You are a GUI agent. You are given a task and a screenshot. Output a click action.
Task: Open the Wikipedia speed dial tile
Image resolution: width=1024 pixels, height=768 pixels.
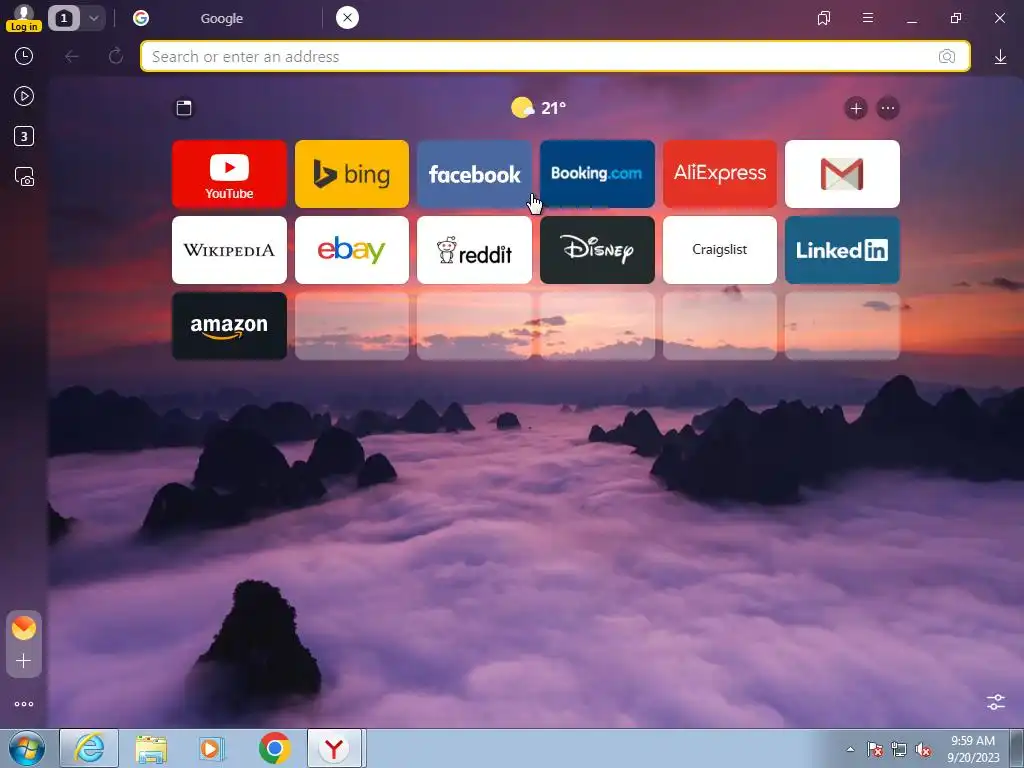tap(229, 250)
